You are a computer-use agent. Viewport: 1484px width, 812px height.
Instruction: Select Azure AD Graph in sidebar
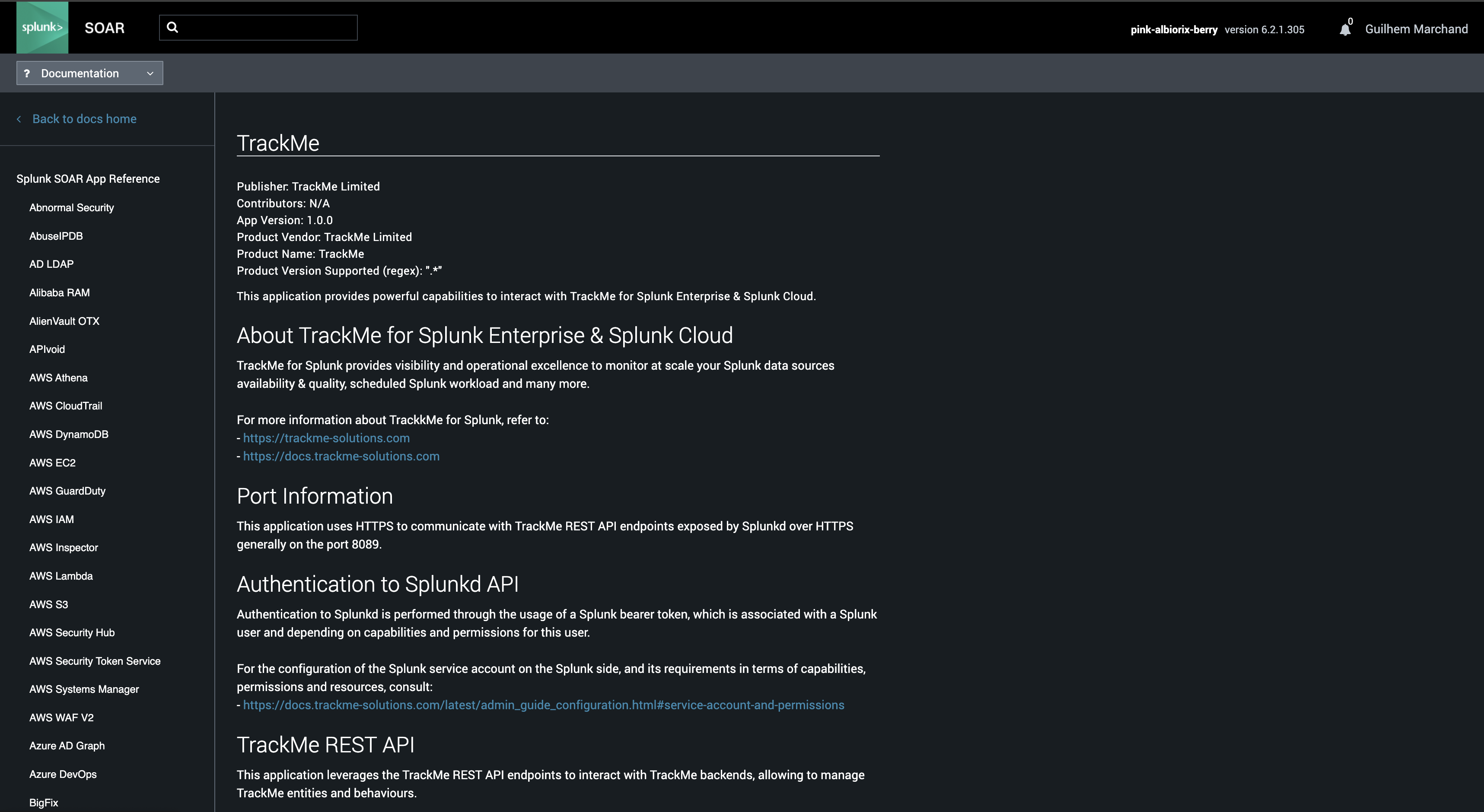67,746
